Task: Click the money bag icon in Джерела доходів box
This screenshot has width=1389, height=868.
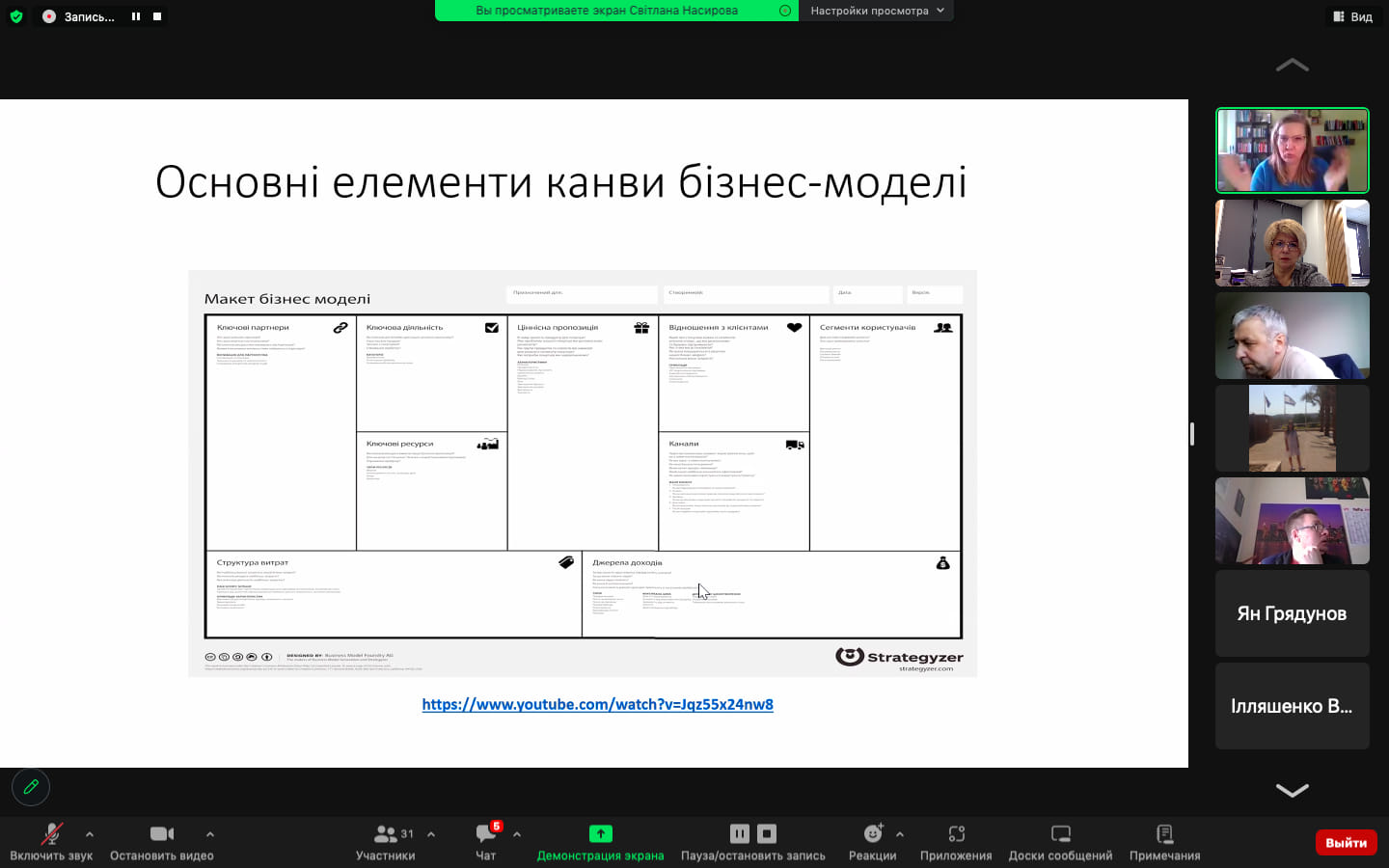Action: coord(943,563)
